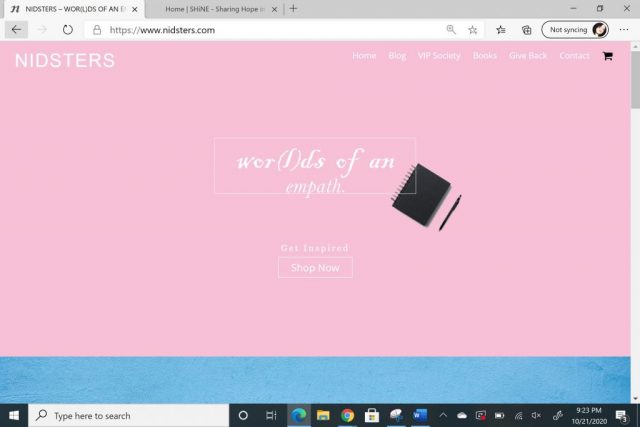
Task: Open a new browser tab
Action: click(293, 8)
